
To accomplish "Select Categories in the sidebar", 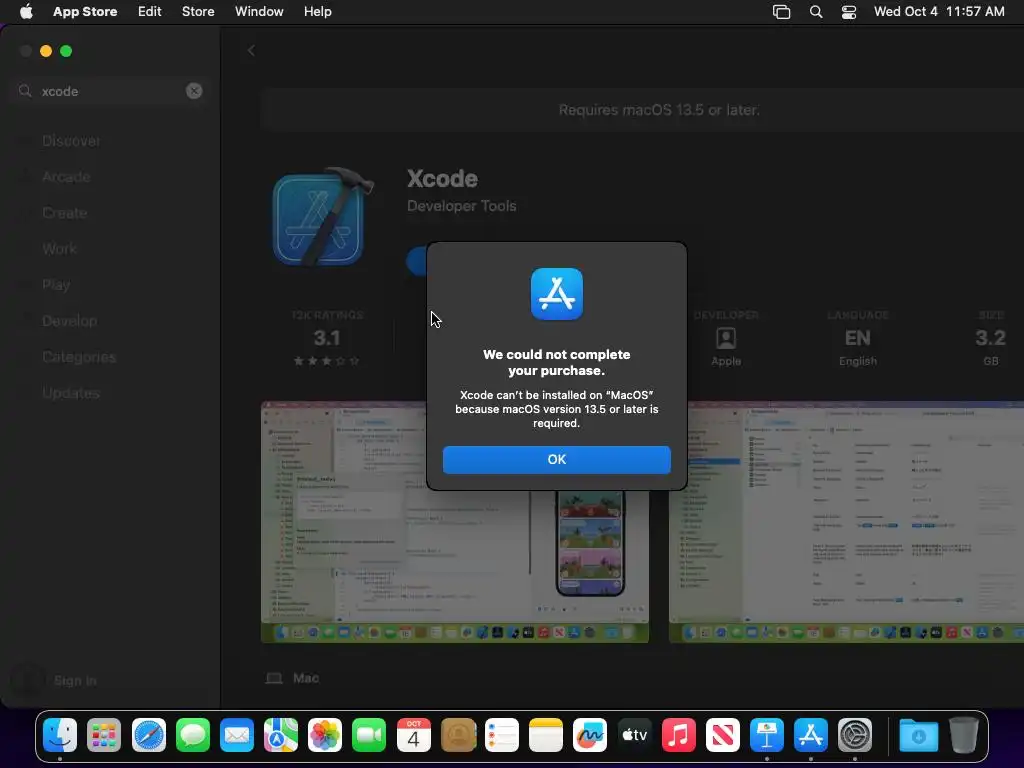I will tap(79, 357).
